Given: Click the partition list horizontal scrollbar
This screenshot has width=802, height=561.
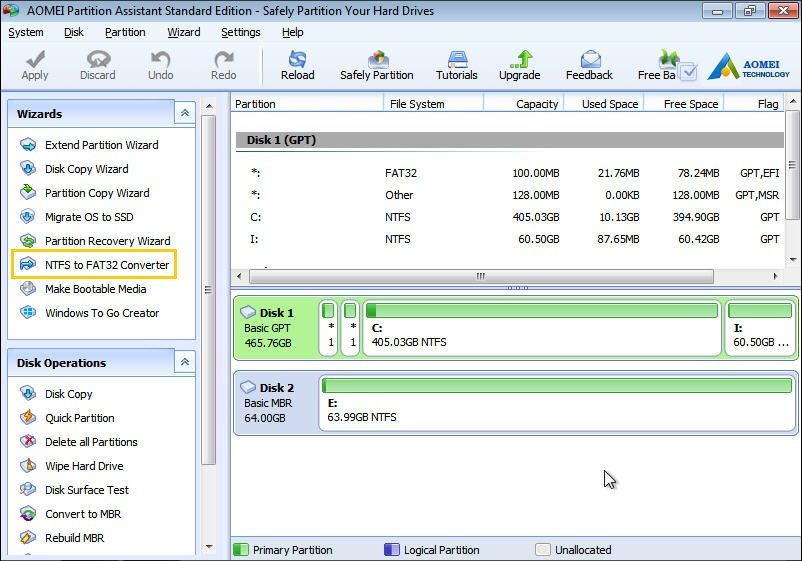Looking at the screenshot, I should (x=480, y=277).
